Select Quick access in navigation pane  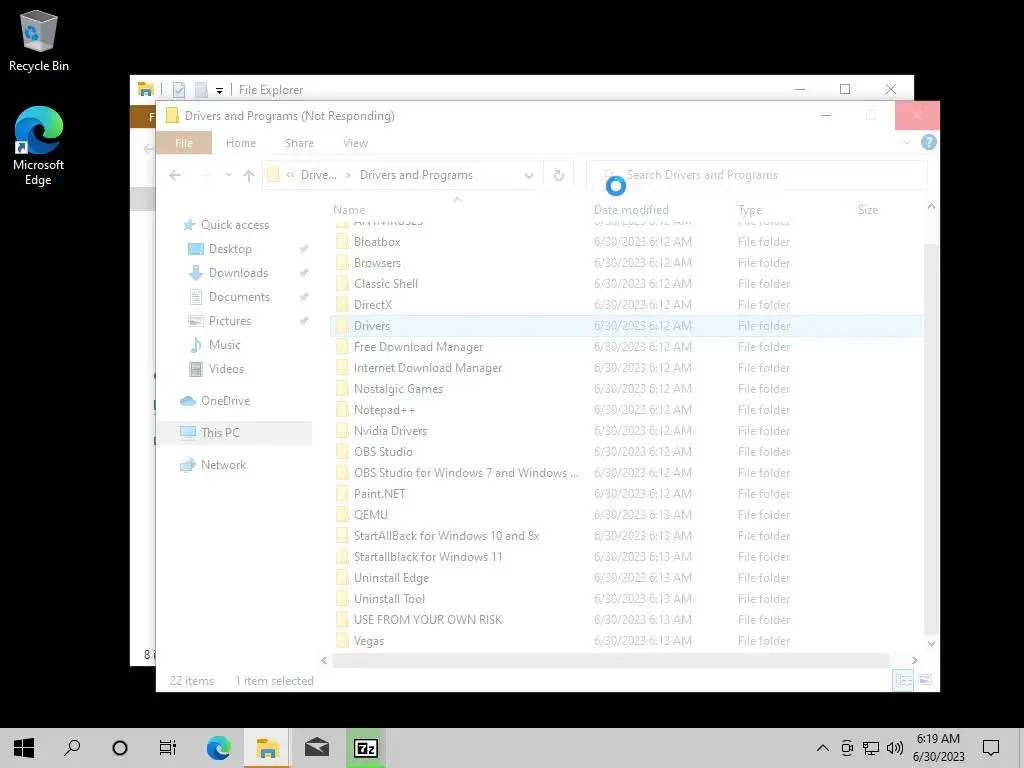click(x=234, y=225)
